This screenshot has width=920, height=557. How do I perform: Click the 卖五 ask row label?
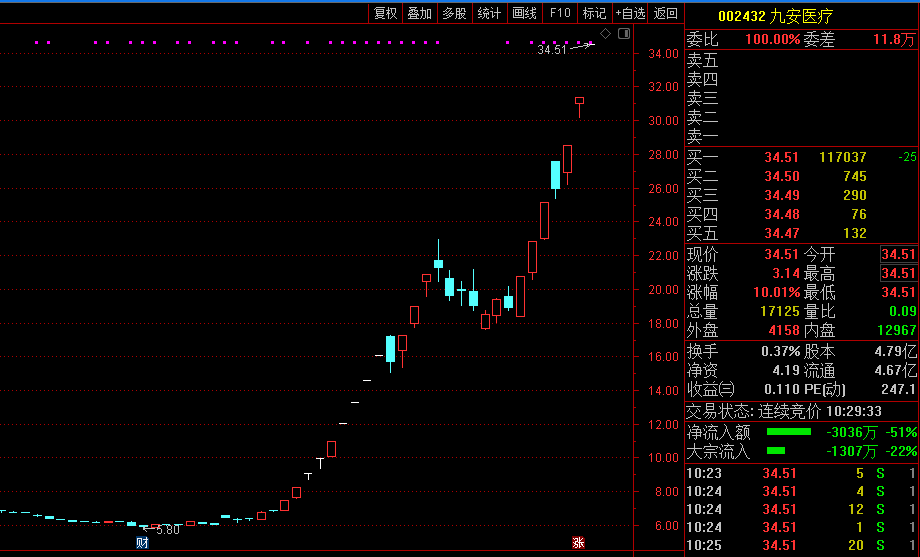tap(702, 60)
